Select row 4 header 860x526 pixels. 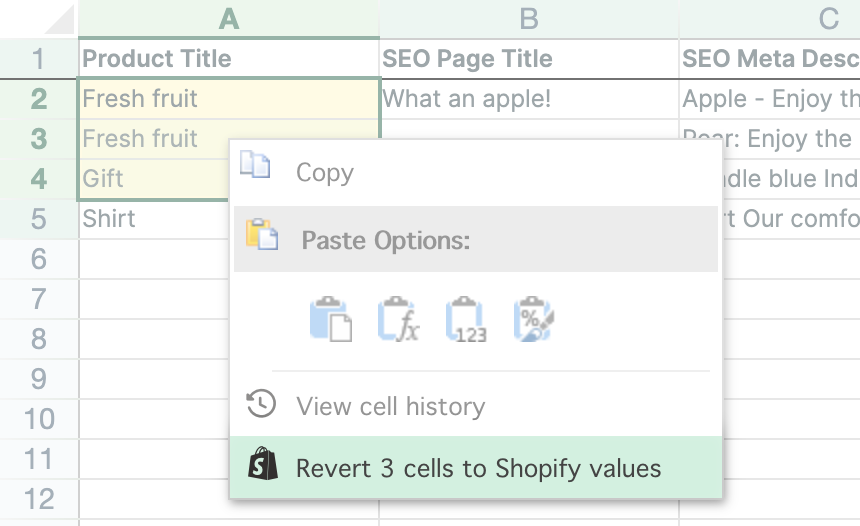(38, 179)
